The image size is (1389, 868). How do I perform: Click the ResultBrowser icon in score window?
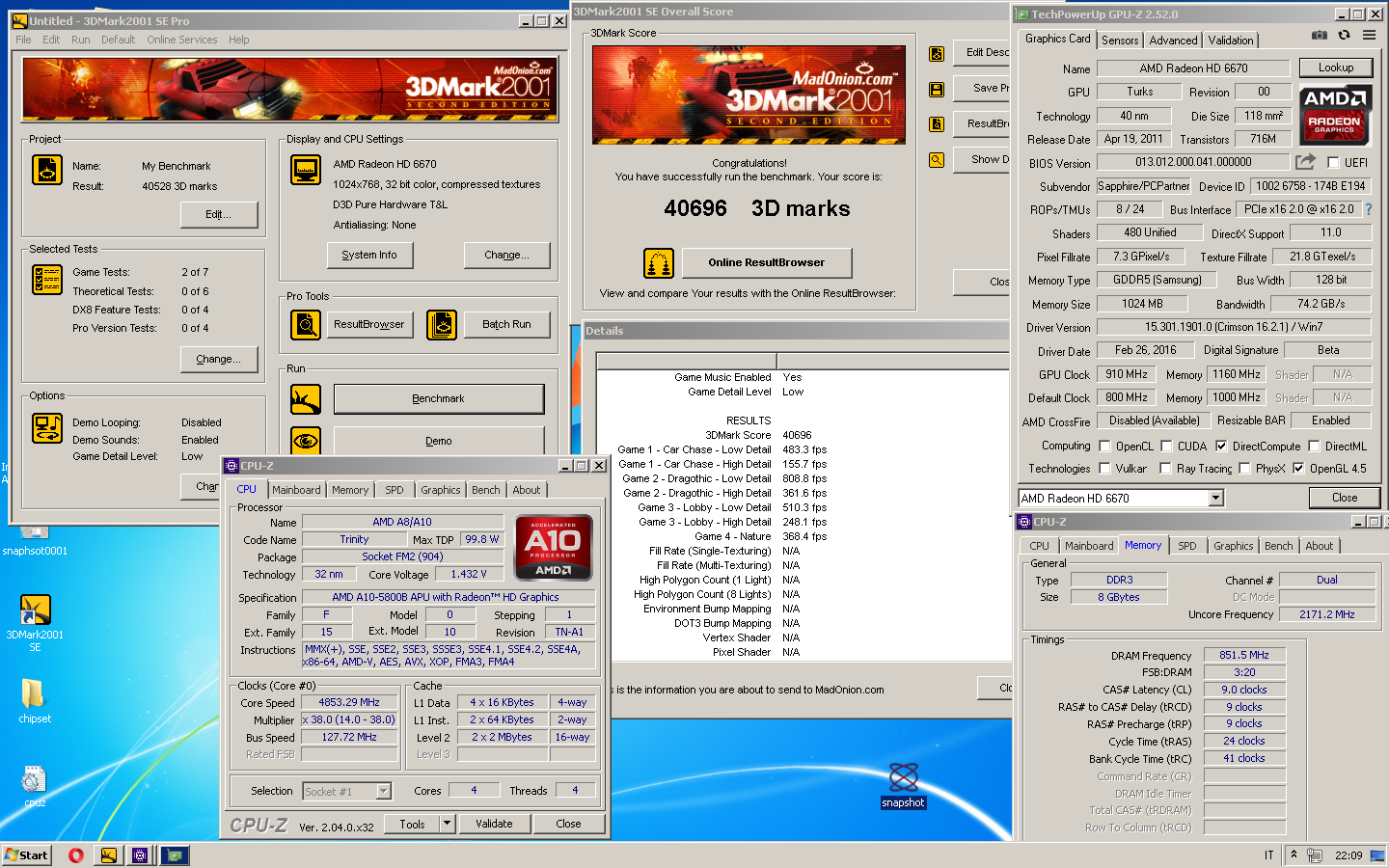point(937,124)
